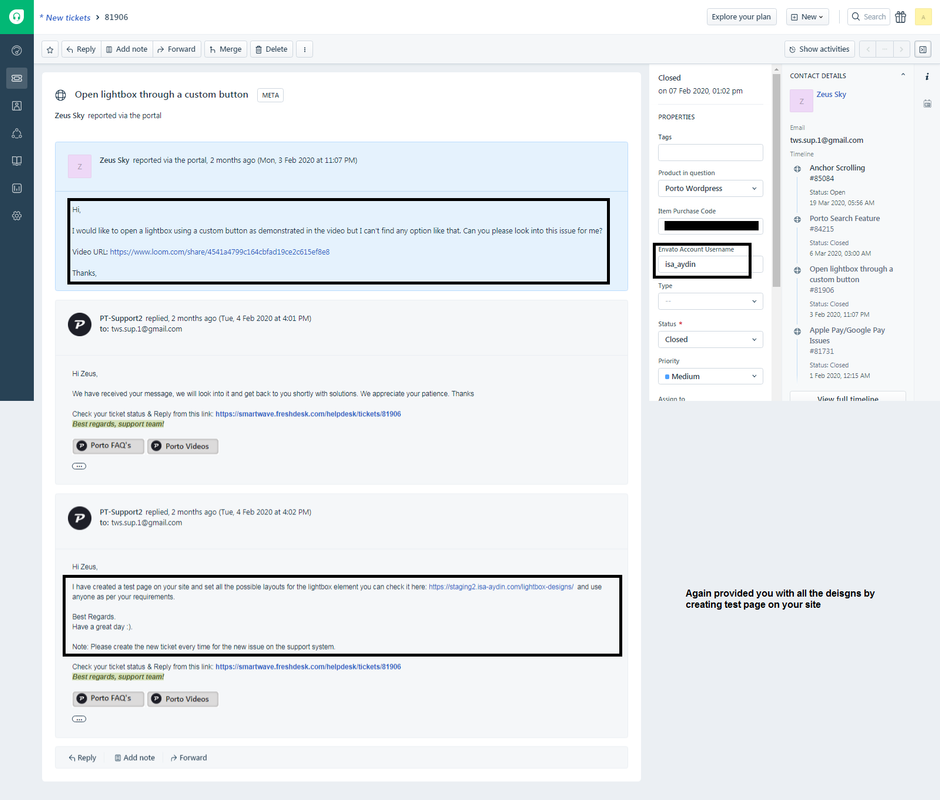
Task: Expand quoted text ellipsis in first reply
Action: point(79,466)
